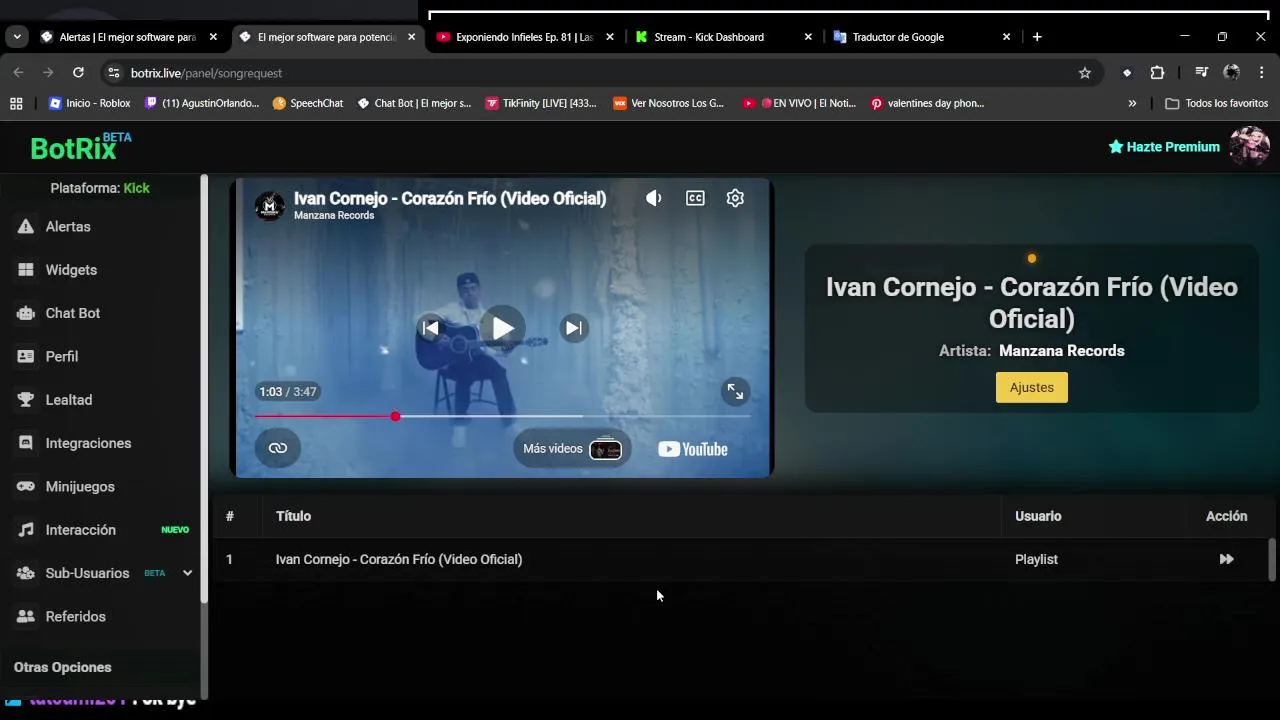Click the Chat Bot robot icon

26,313
